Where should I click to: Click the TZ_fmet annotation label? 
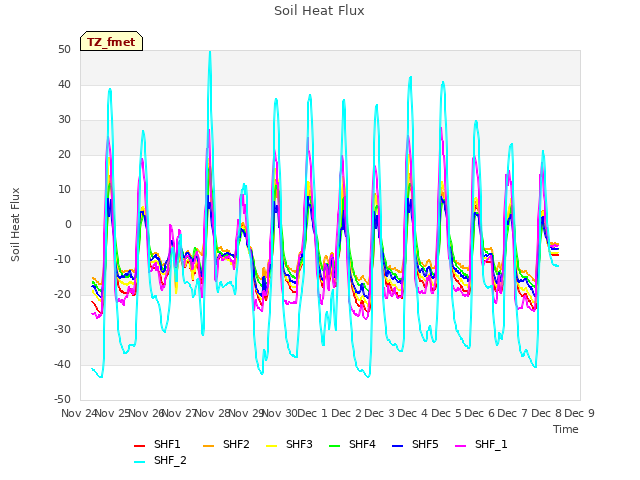pos(111,42)
